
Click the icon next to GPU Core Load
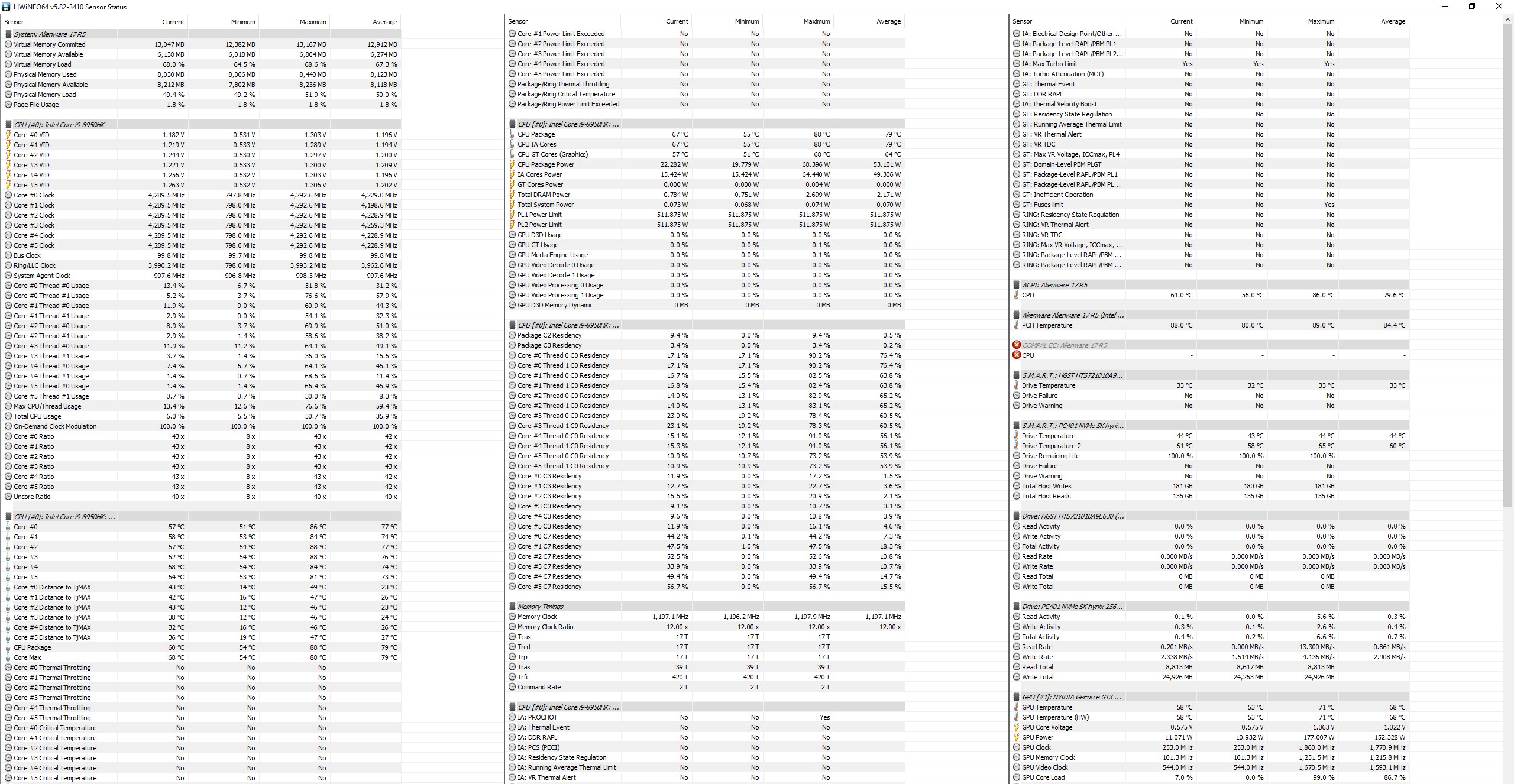[x=1017, y=777]
